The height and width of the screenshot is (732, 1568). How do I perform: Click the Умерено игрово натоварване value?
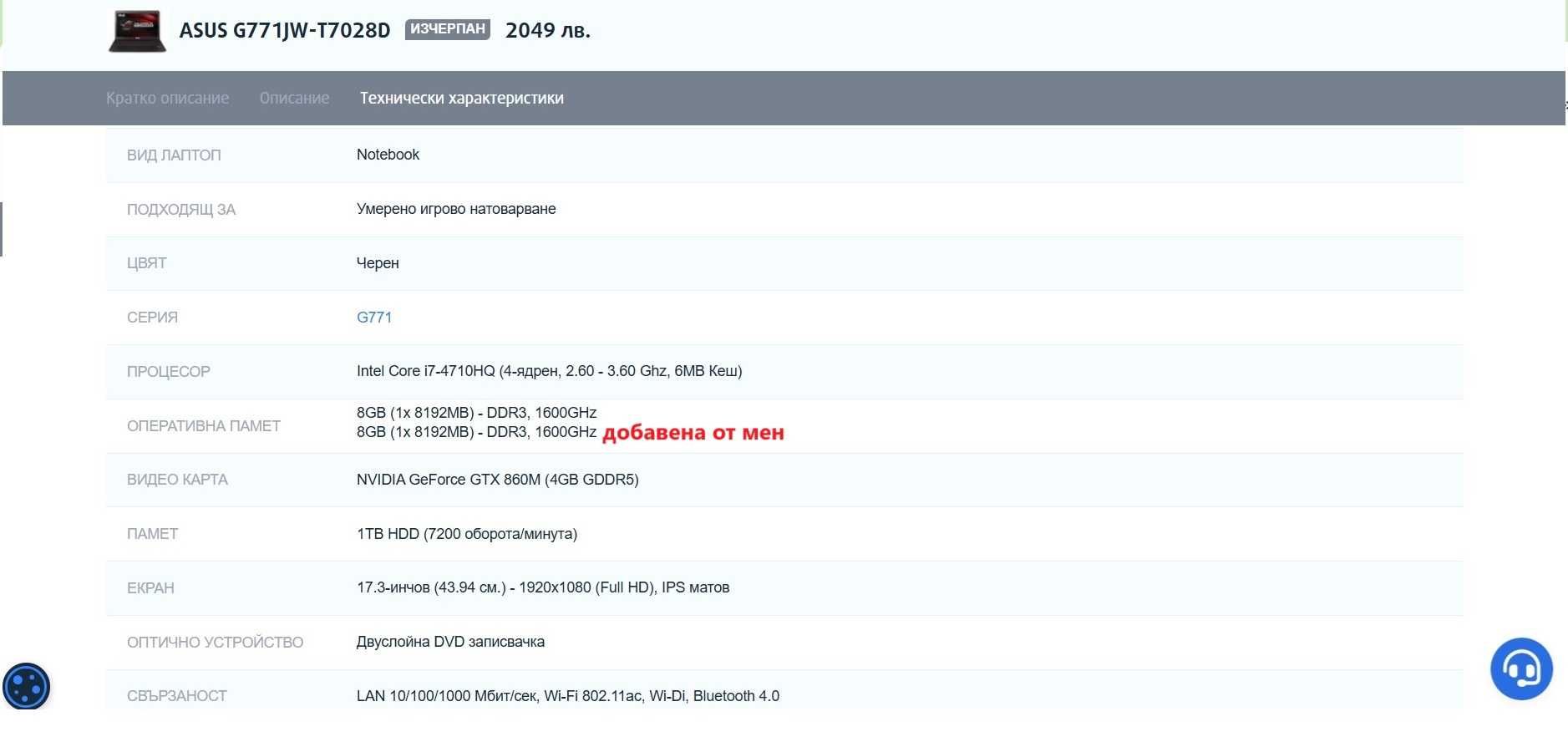tap(456, 209)
